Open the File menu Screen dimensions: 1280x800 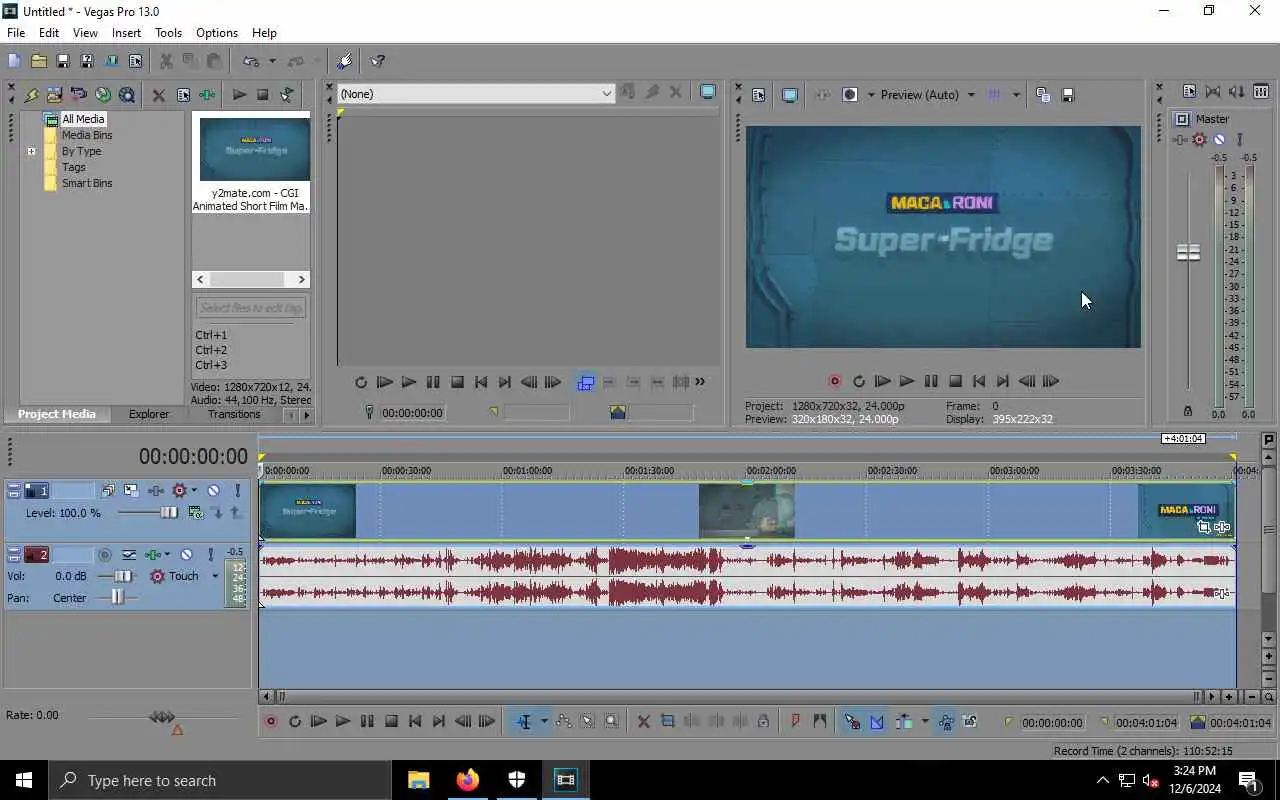pyautogui.click(x=16, y=33)
